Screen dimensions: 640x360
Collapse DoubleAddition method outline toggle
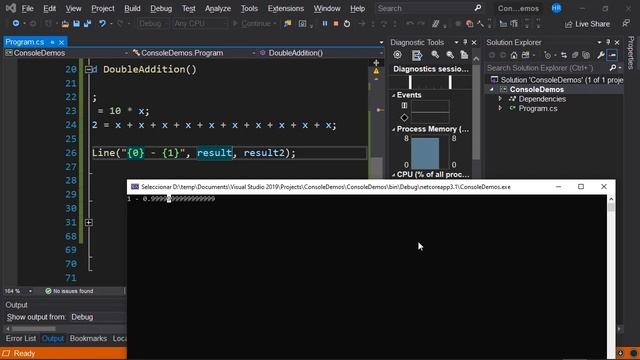89,69
